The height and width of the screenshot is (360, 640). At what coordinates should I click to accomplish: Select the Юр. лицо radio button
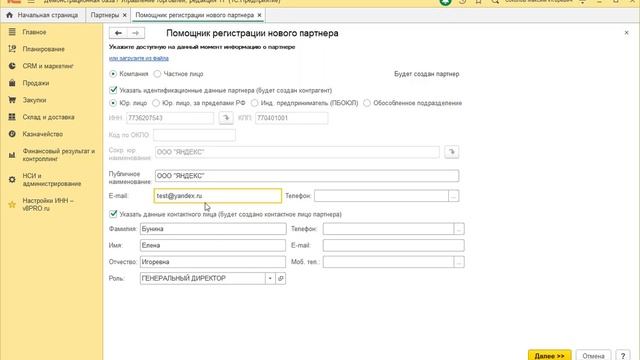[x=113, y=103]
